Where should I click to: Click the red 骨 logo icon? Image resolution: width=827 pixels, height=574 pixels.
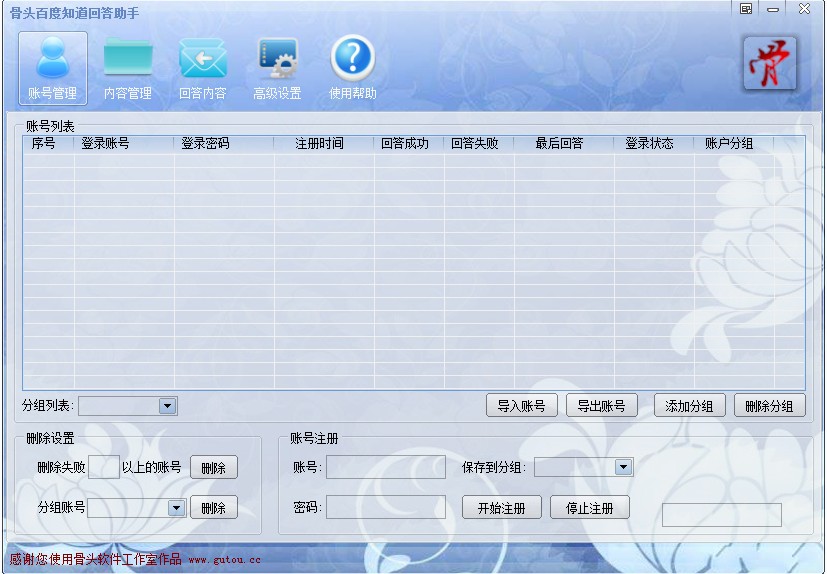point(770,63)
